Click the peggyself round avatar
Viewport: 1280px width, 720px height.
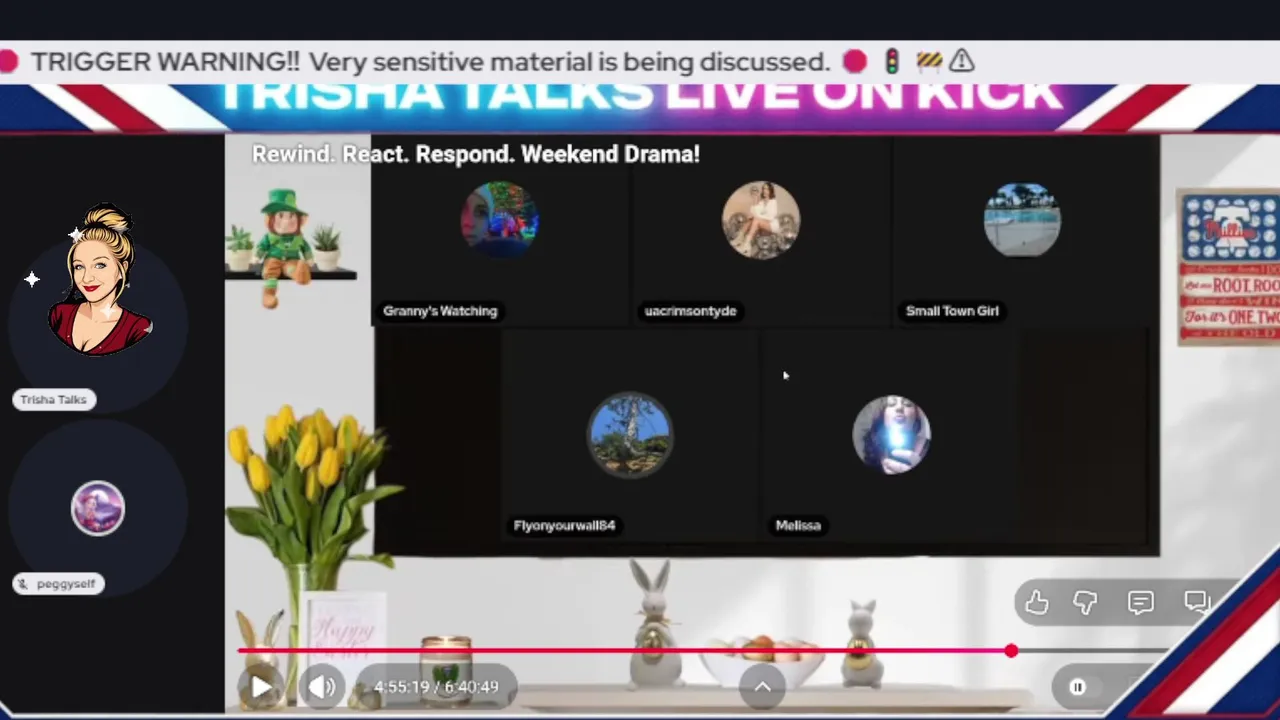(98, 508)
